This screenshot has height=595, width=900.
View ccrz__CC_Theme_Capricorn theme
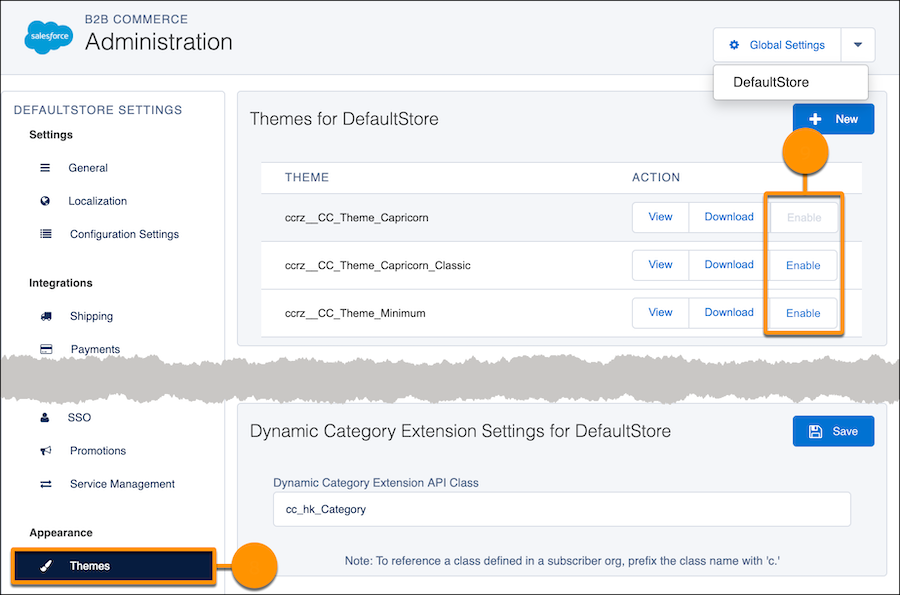point(660,217)
